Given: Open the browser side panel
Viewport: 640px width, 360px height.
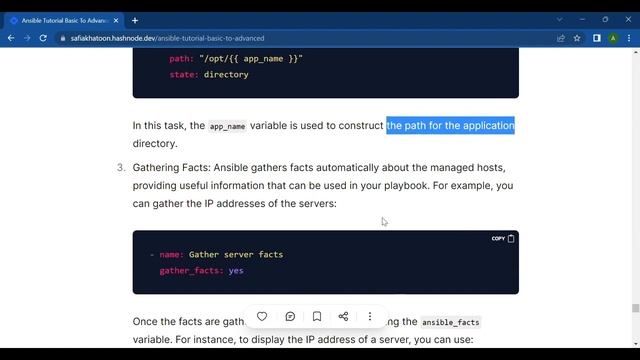Looking at the screenshot, I should click(x=597, y=38).
